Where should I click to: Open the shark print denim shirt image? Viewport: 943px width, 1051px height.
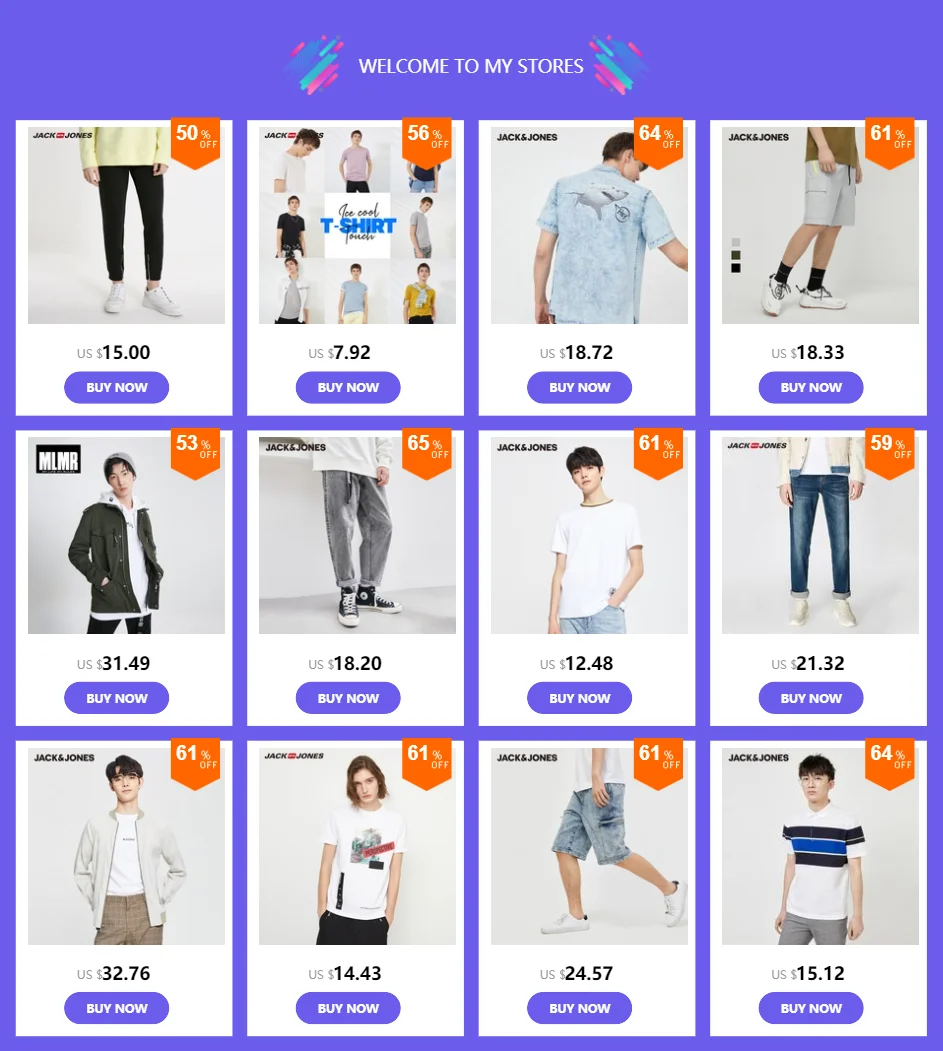[x=589, y=225]
